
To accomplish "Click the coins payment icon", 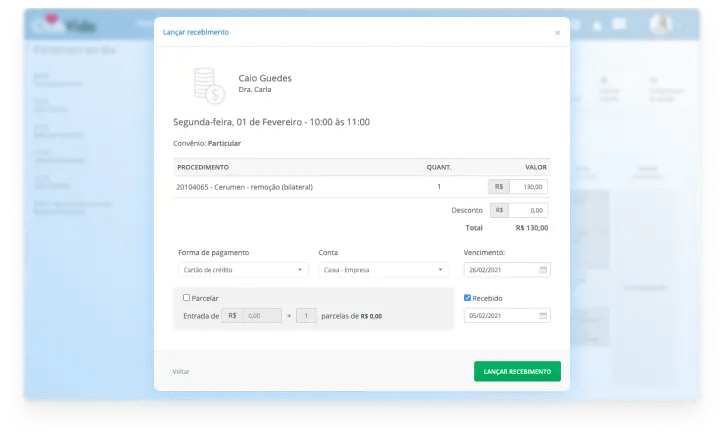I will (x=206, y=84).
